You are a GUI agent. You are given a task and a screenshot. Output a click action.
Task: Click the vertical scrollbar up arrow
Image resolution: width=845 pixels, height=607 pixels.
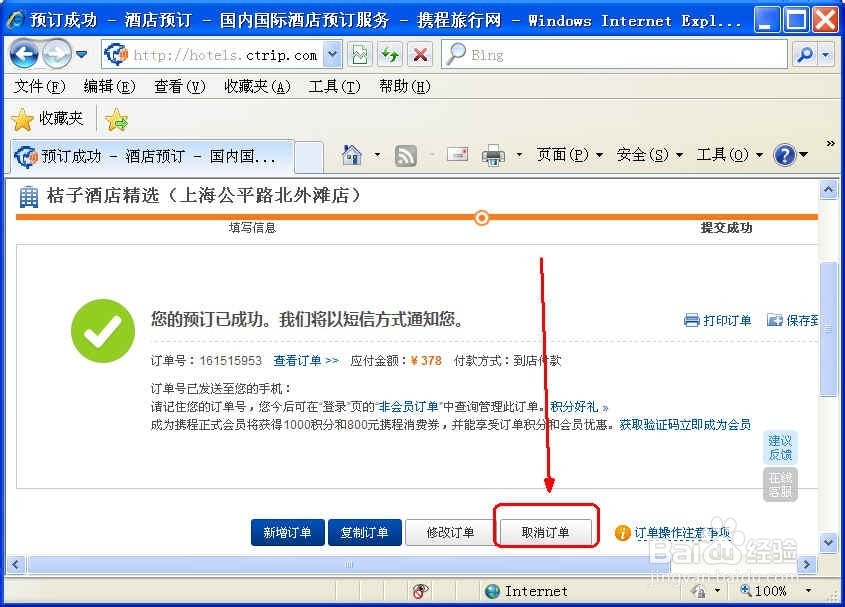(828, 190)
